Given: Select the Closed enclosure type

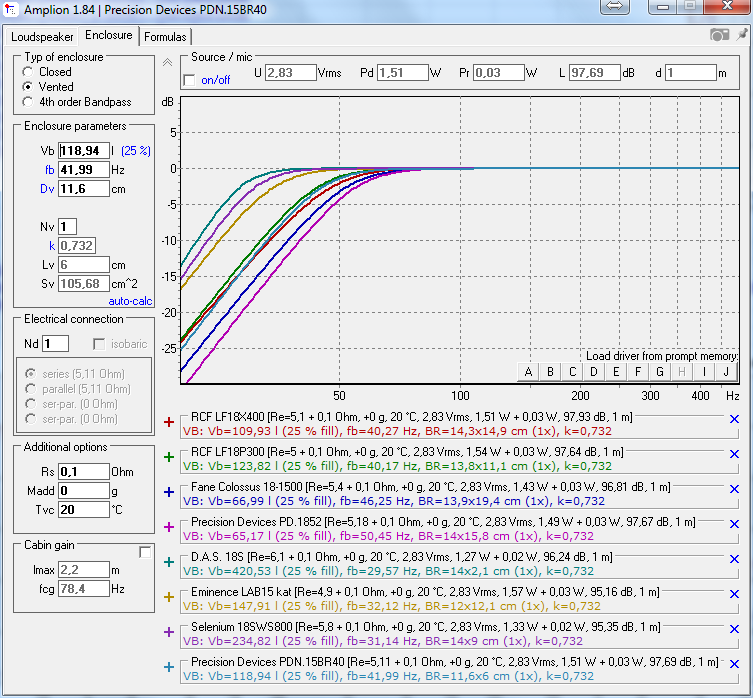Looking at the screenshot, I should click(28, 72).
